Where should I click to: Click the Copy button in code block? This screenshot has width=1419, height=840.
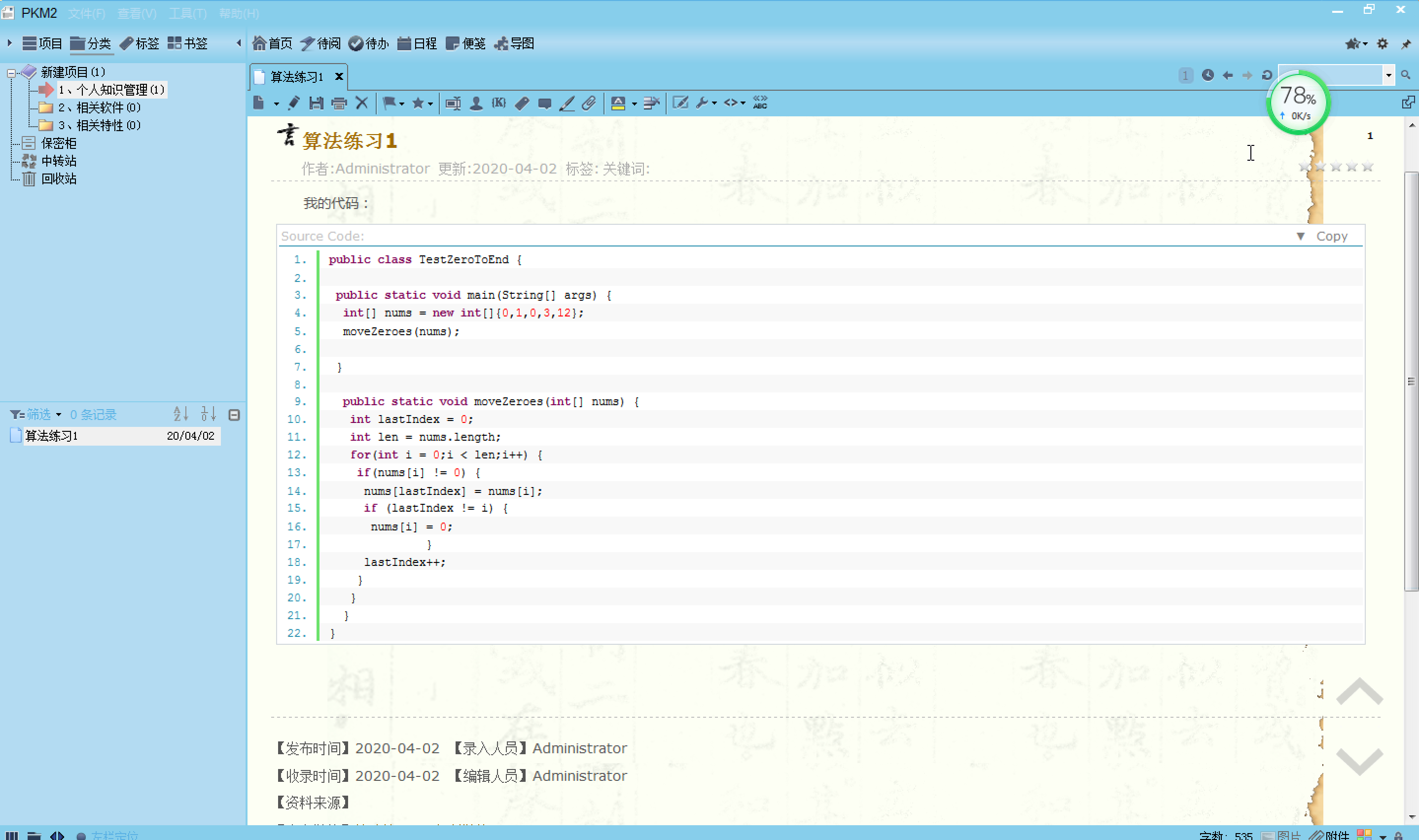click(1333, 236)
